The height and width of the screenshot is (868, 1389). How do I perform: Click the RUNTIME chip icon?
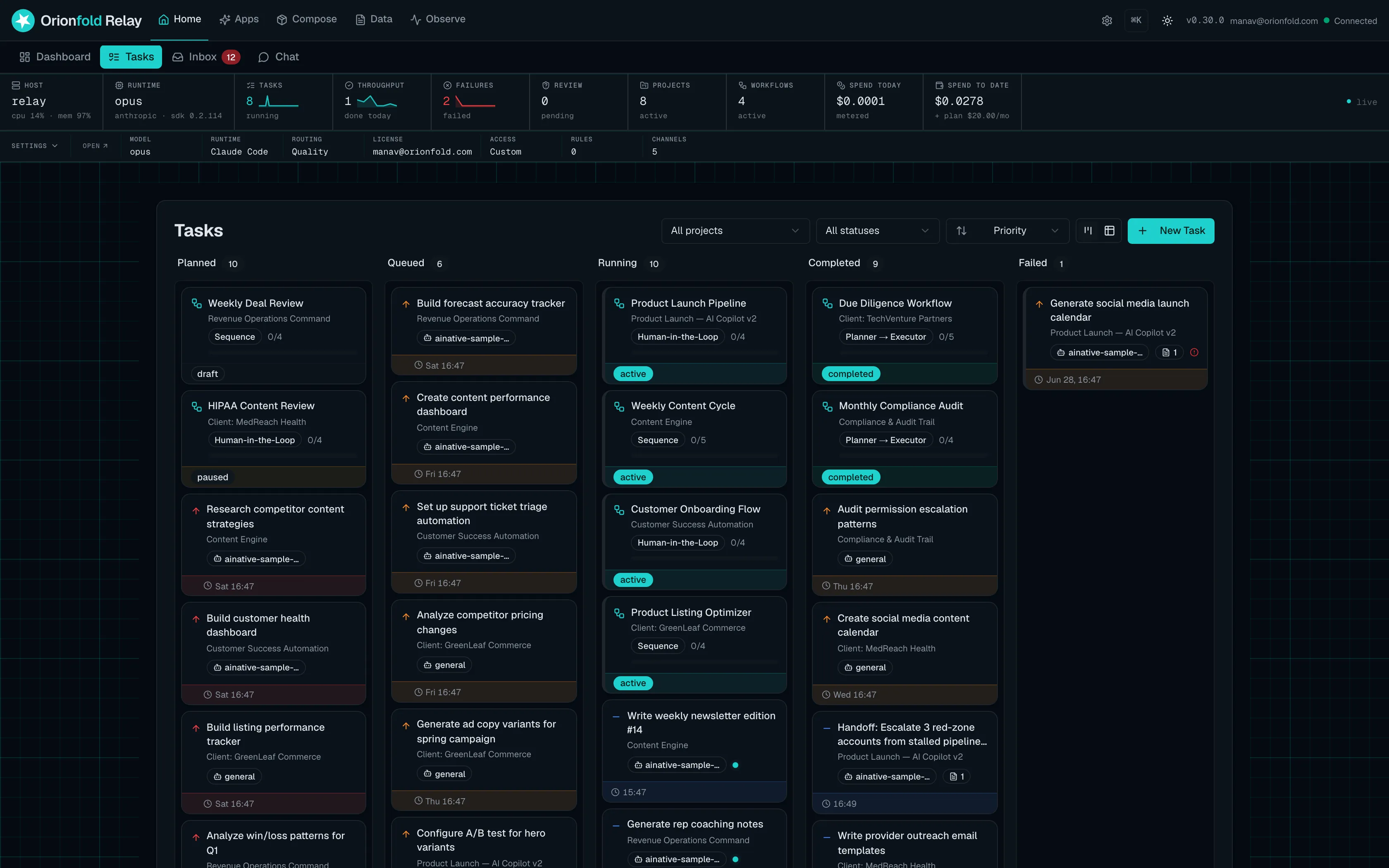pyautogui.click(x=119, y=85)
